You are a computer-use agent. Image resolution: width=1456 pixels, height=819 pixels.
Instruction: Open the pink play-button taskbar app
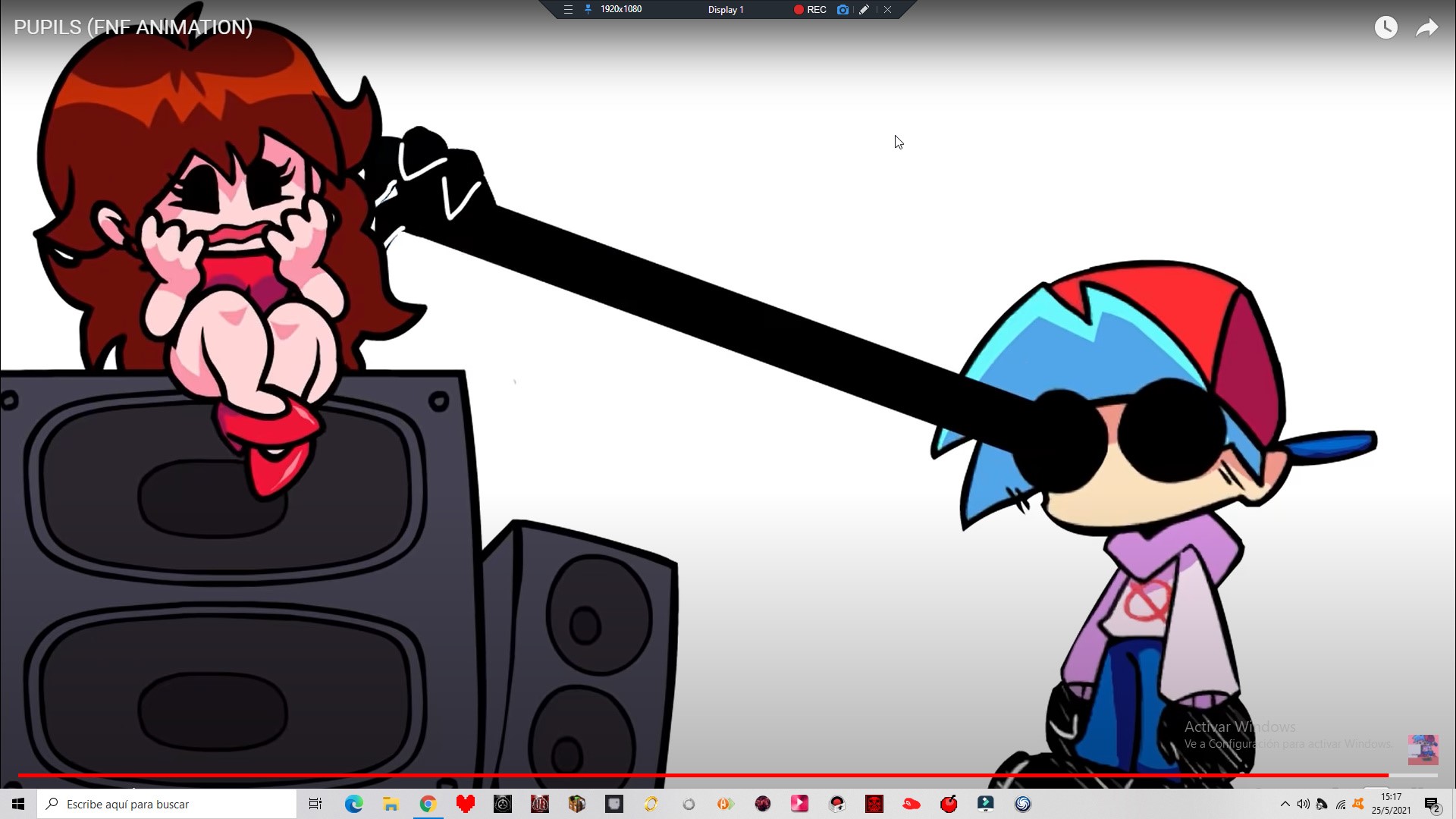tap(800, 804)
